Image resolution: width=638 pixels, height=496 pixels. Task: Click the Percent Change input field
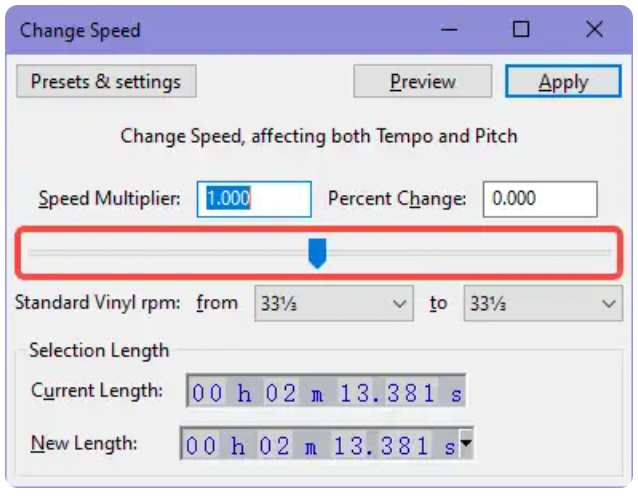[x=540, y=199]
